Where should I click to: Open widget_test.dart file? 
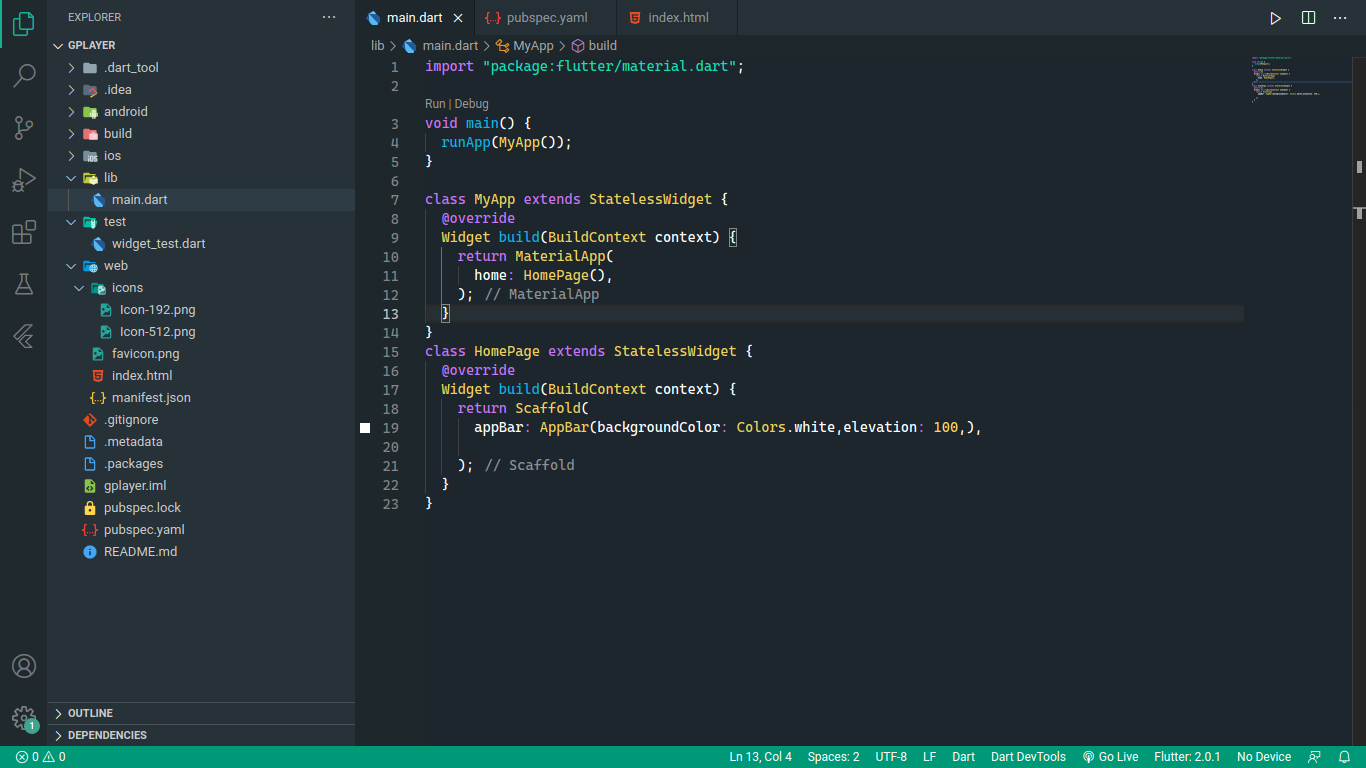click(x=201, y=244)
